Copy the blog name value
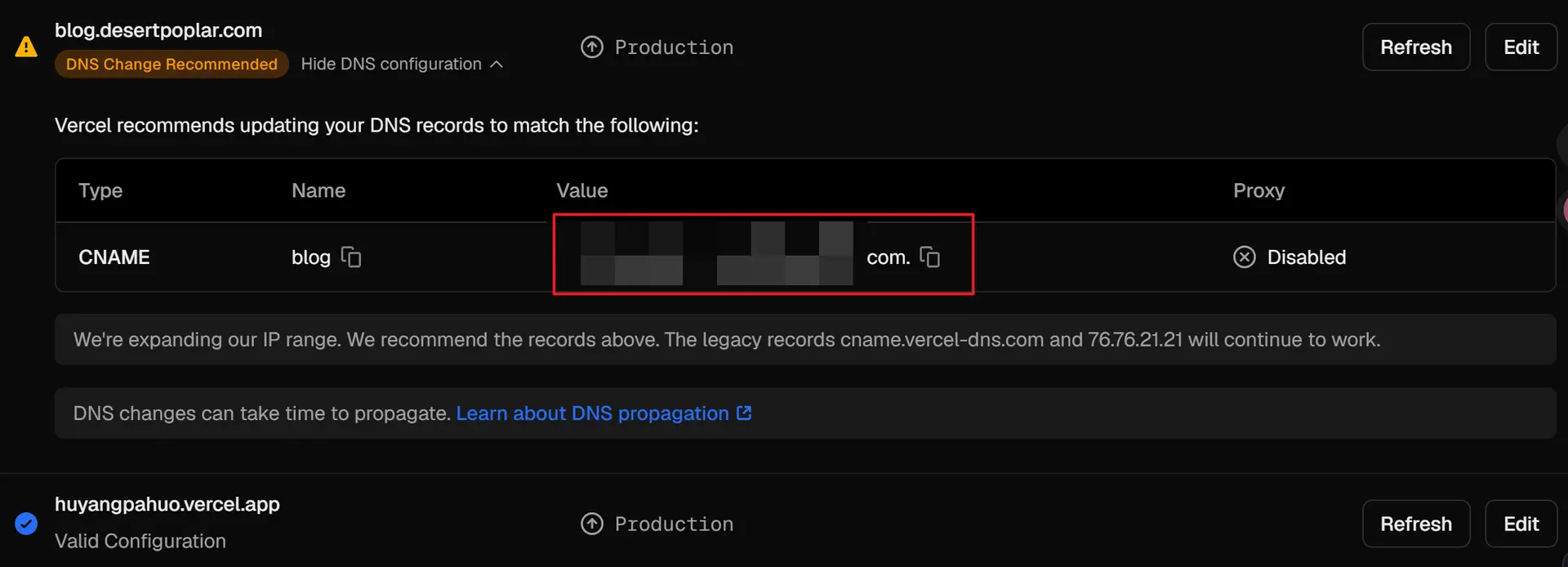The height and width of the screenshot is (567, 1568). pos(351,257)
